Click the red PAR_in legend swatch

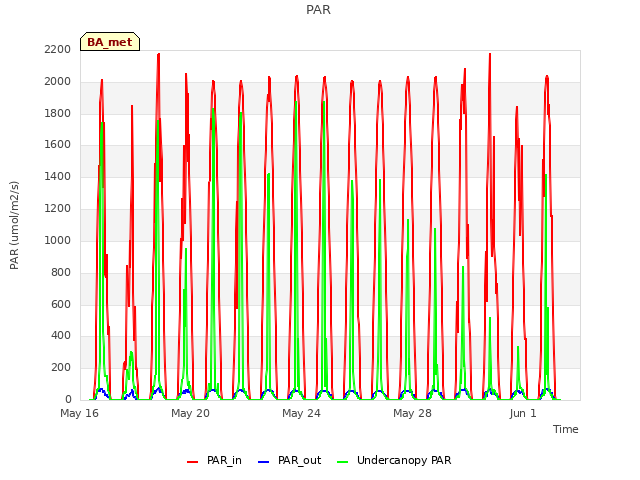(192, 462)
